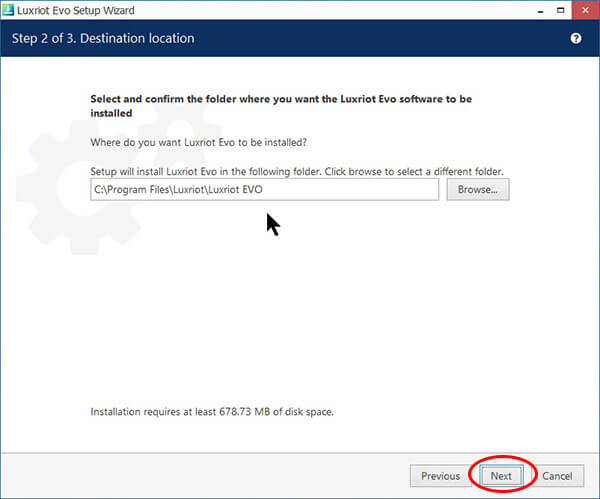Click the "Luxriot Evo Setup Wizard" title text
Screen dimensions: 600x499
[x=77, y=9]
